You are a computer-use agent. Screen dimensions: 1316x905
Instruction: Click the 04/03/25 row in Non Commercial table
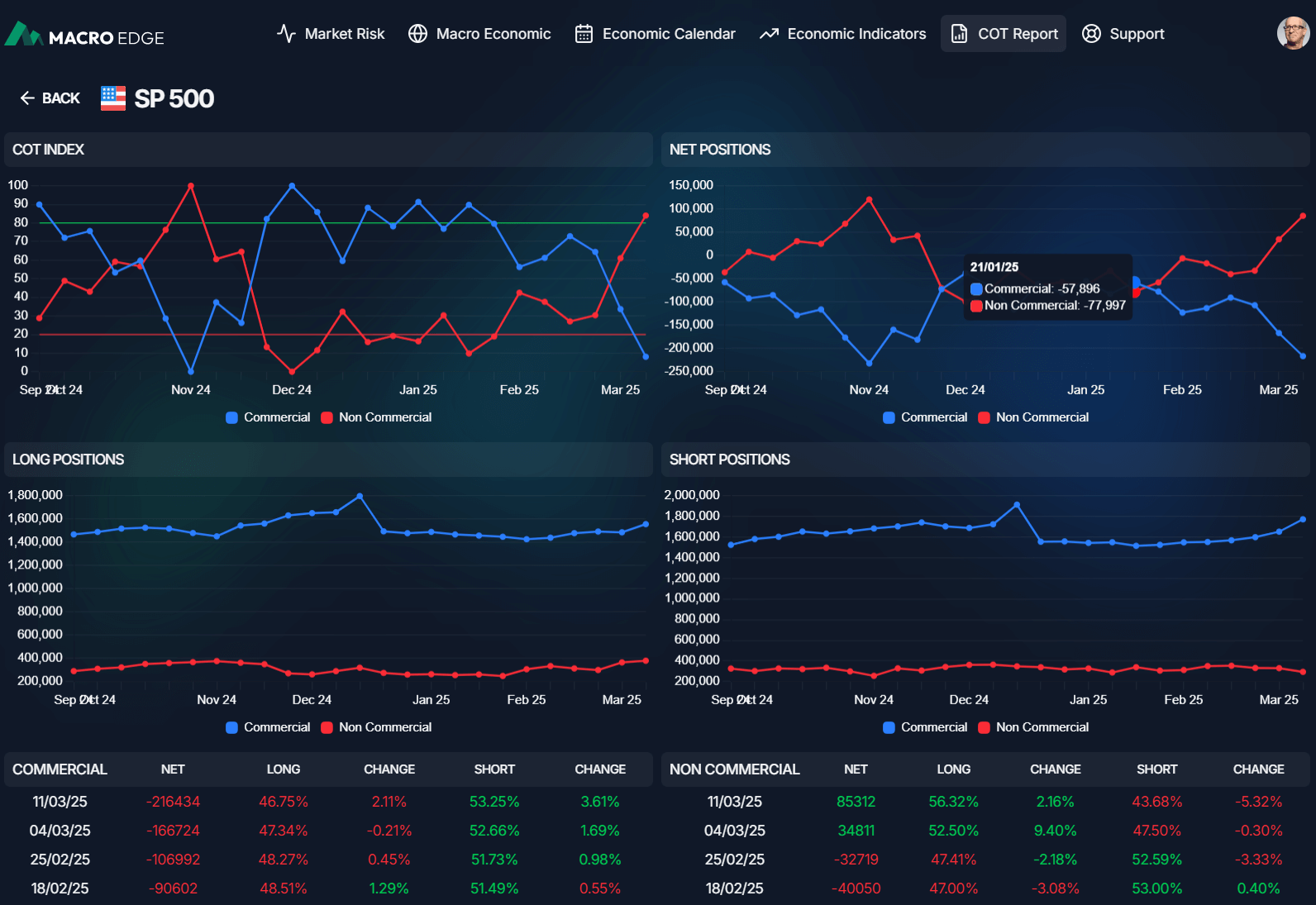click(734, 831)
